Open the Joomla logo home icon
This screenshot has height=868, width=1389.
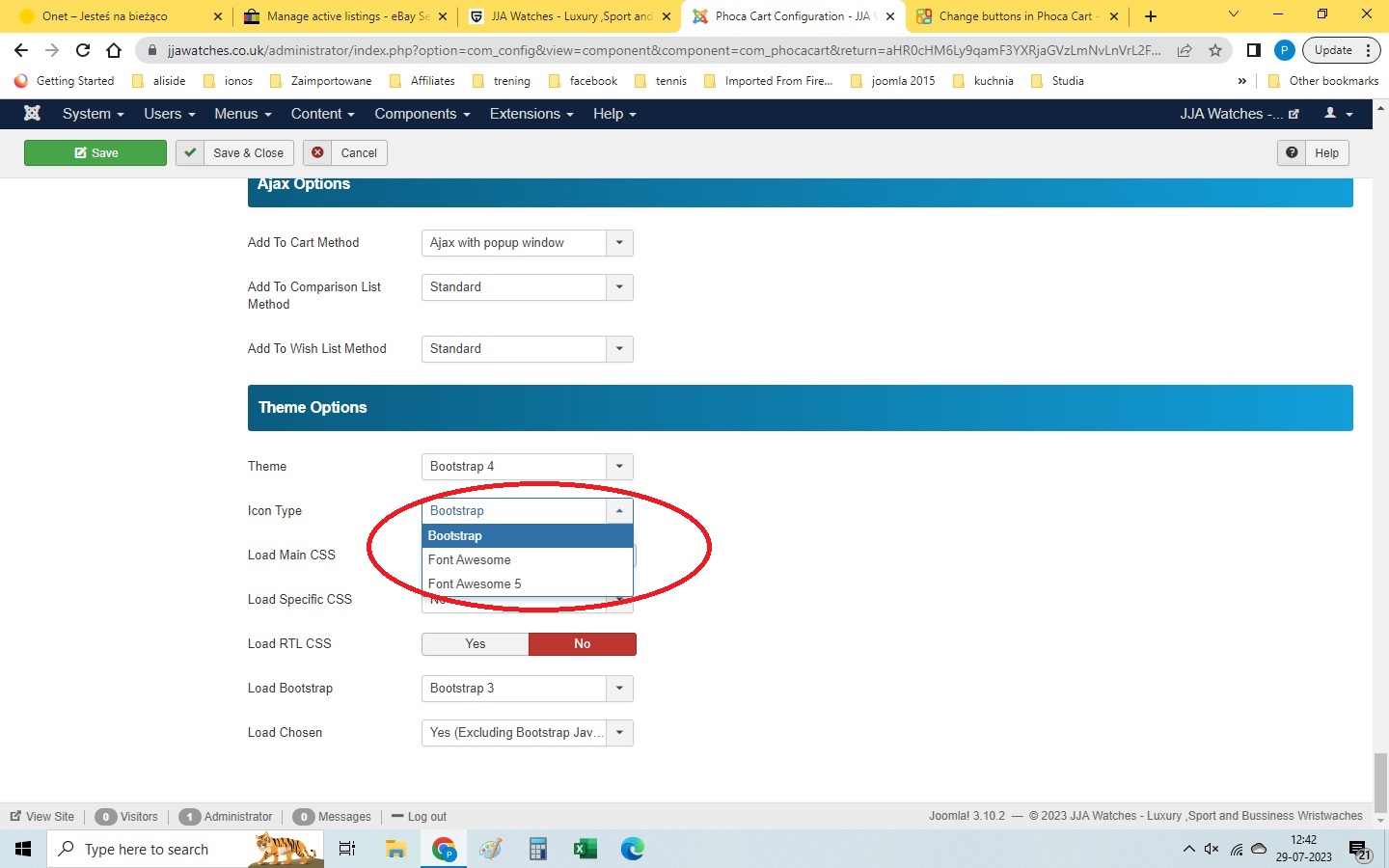coord(32,114)
